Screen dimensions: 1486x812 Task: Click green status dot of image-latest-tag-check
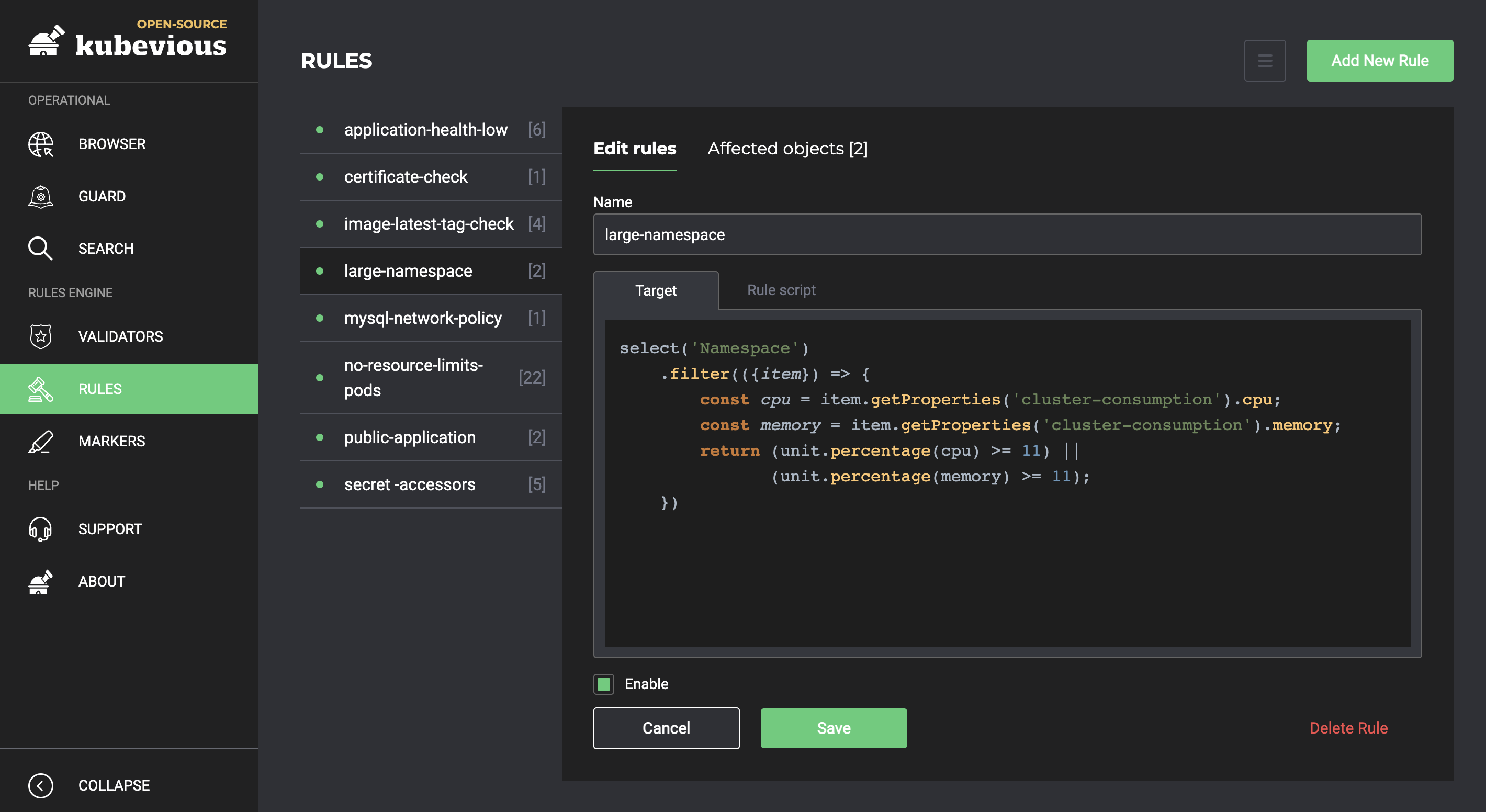tap(320, 224)
